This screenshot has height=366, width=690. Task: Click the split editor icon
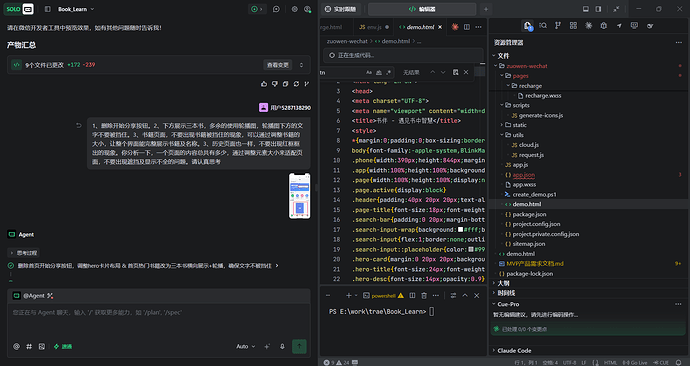466,27
